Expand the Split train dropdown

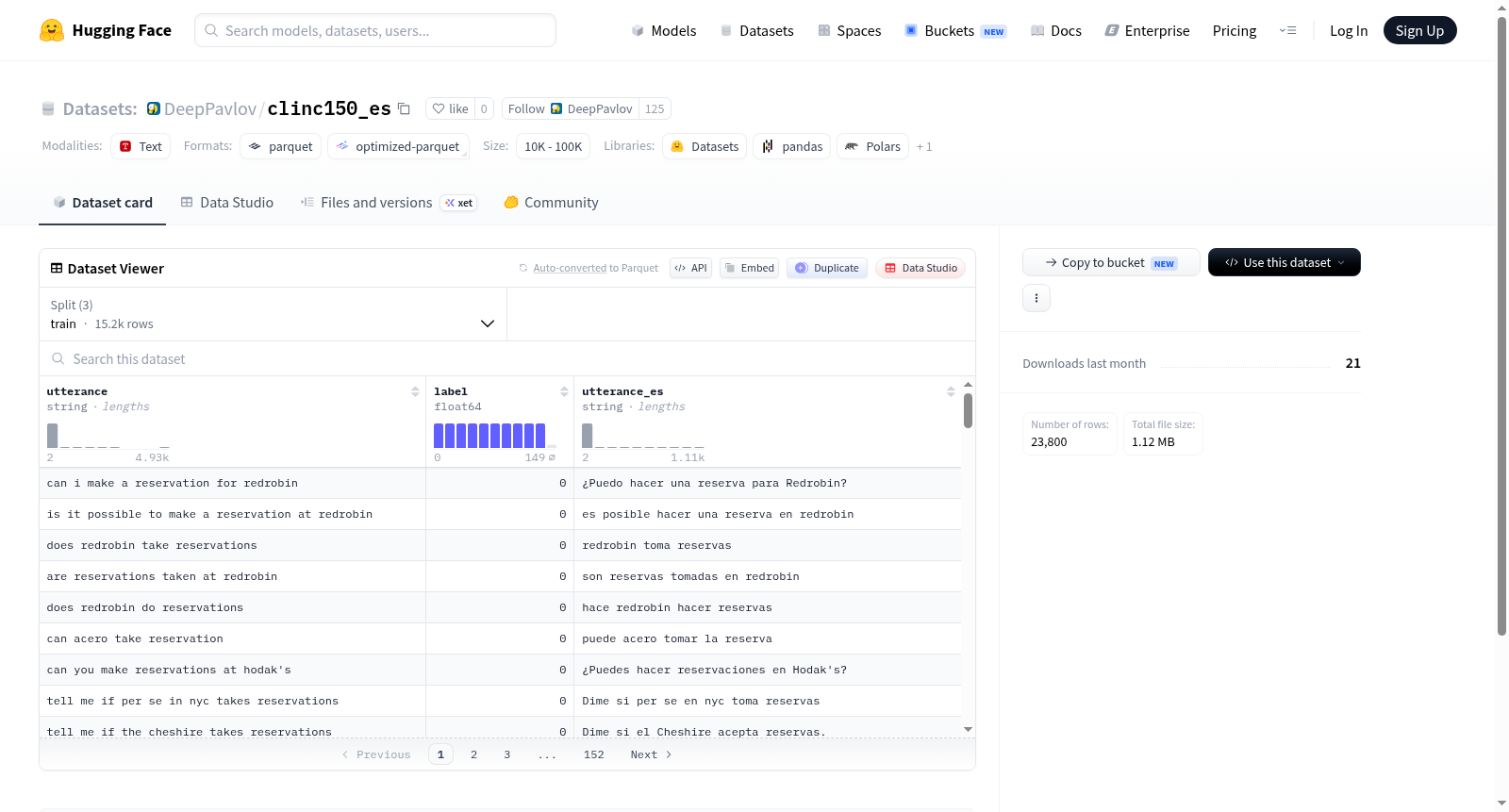click(273, 314)
